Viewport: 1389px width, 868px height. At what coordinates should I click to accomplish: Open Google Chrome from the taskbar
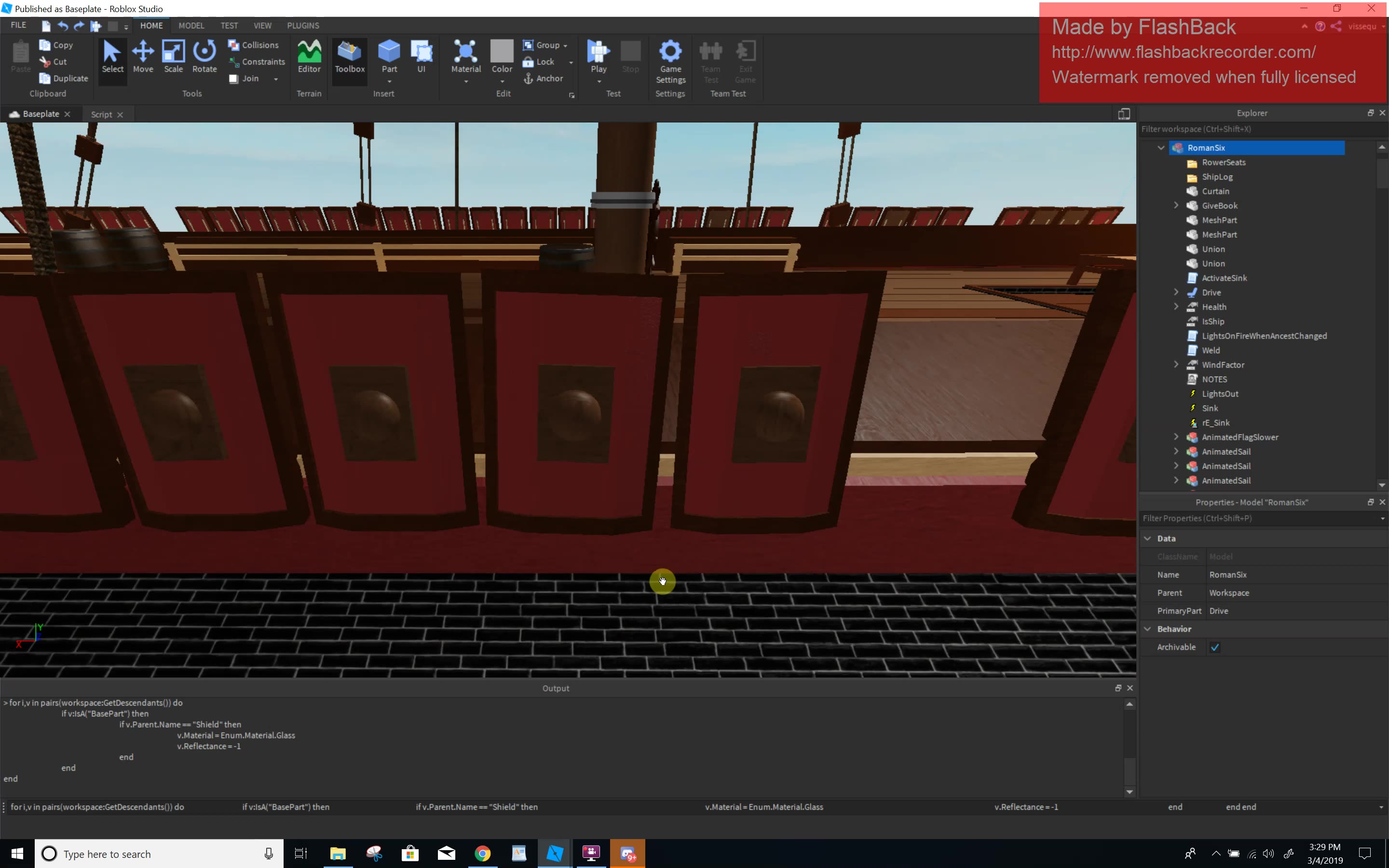tap(483, 854)
